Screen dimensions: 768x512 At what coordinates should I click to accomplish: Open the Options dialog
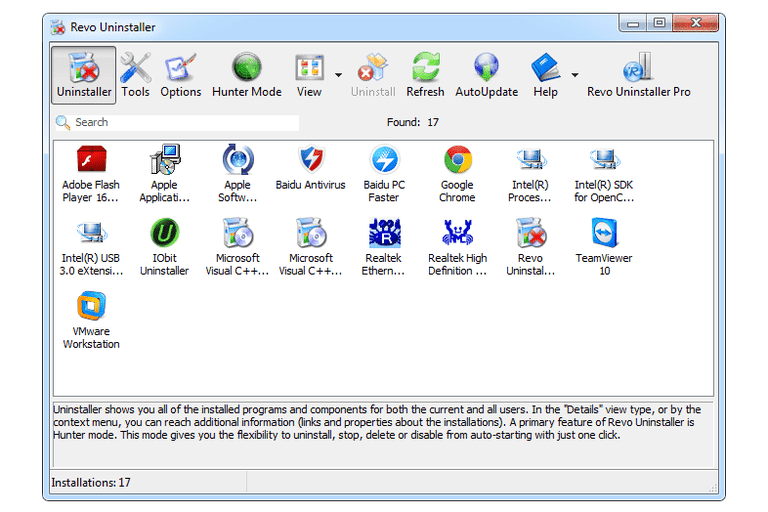[x=180, y=75]
